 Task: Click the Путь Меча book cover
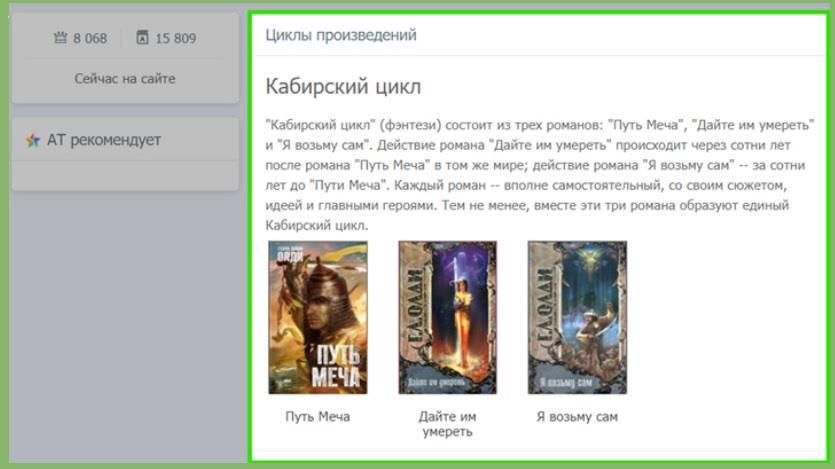317,317
